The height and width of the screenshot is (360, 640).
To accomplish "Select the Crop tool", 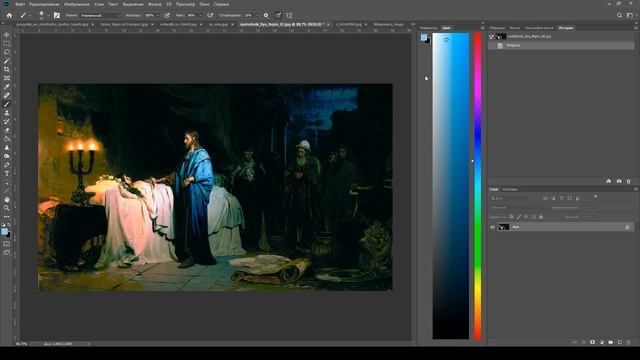I will pos(7,69).
